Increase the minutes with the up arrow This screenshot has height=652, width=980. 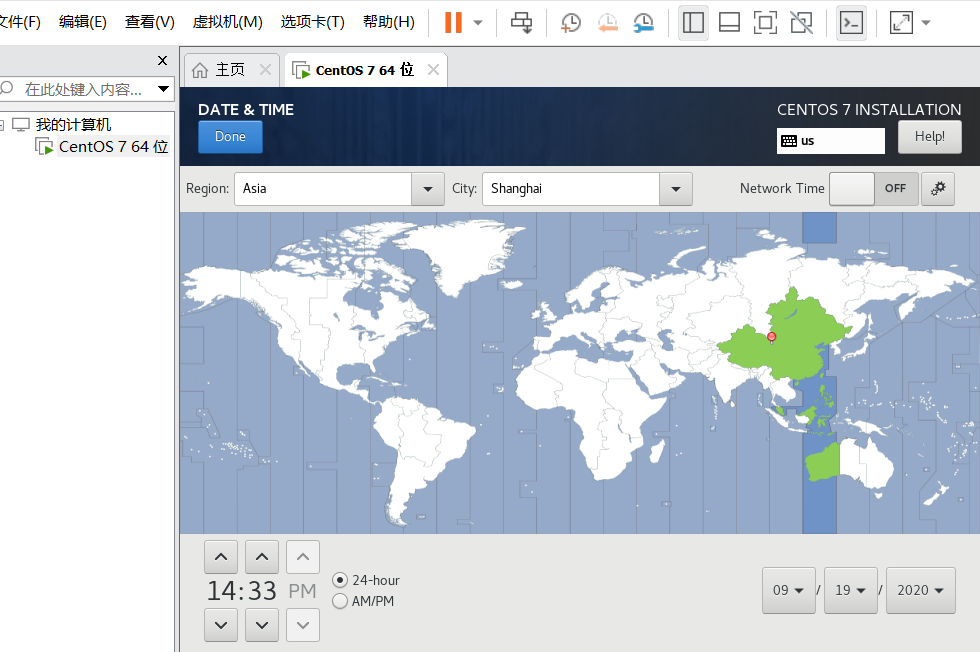262,557
